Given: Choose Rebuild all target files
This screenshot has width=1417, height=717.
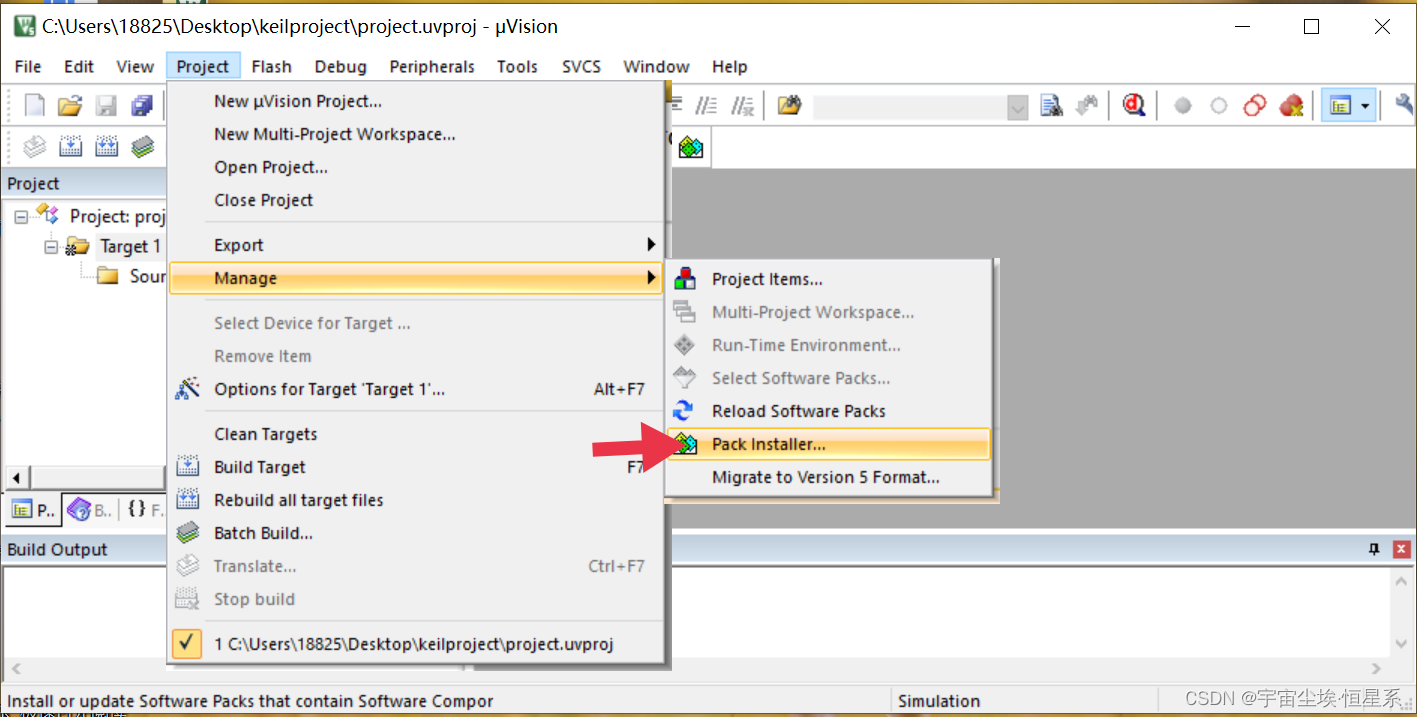Looking at the screenshot, I should (x=415, y=500).
